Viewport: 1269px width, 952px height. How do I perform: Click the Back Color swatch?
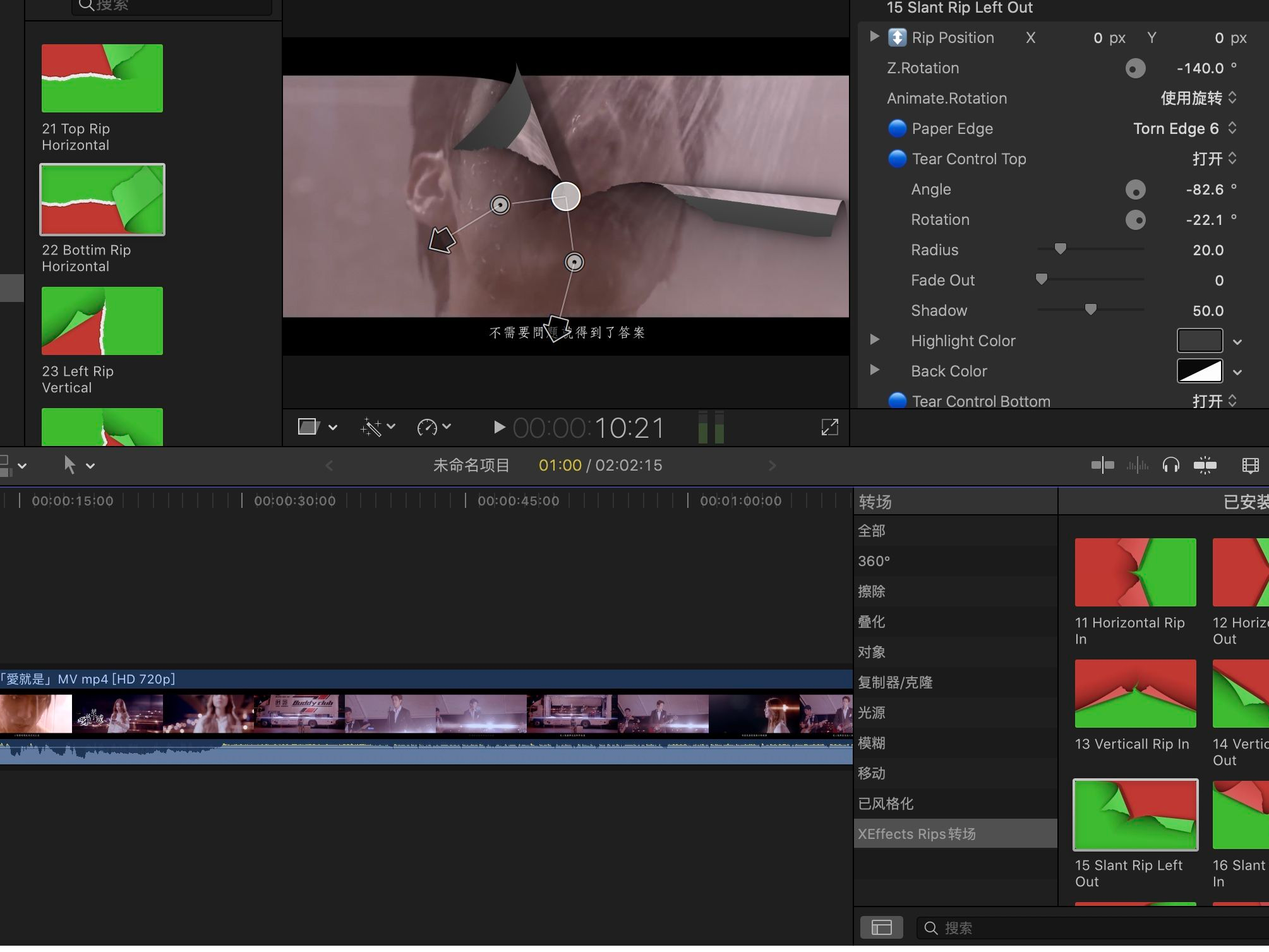point(1200,371)
